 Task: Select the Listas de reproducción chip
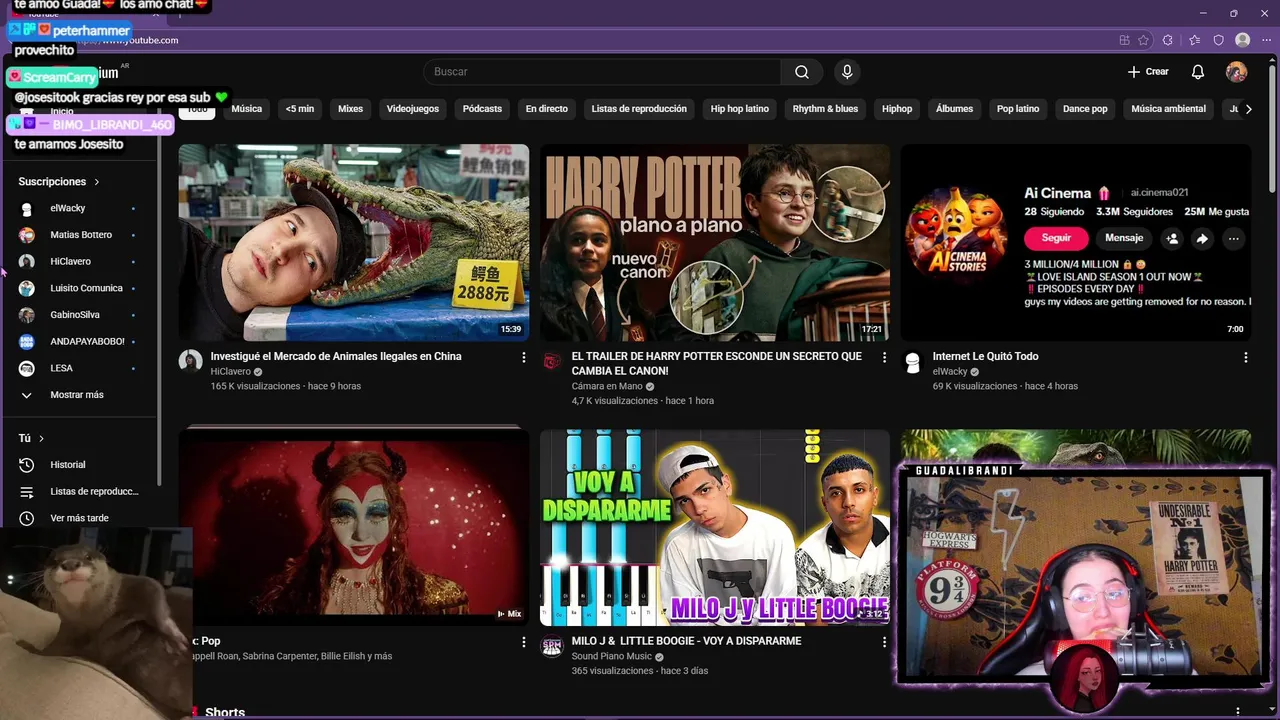pyautogui.click(x=639, y=109)
